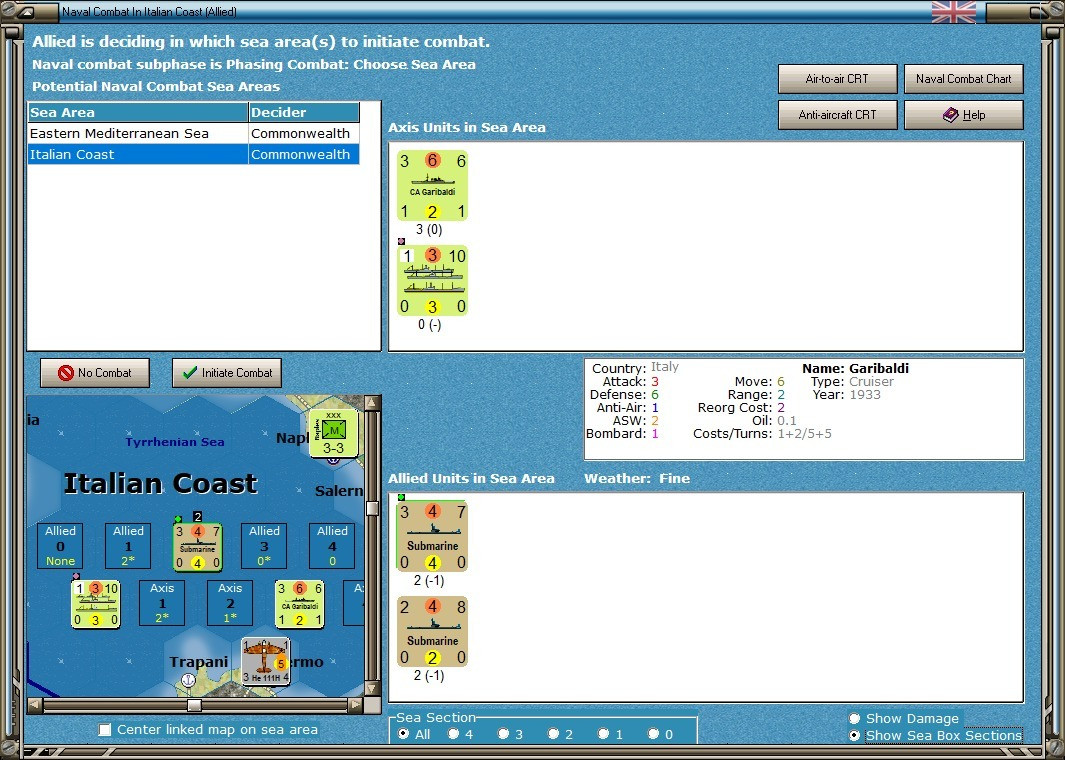Click the Name: Garibaldi label
Viewport: 1065px width, 760px height.
855,368
